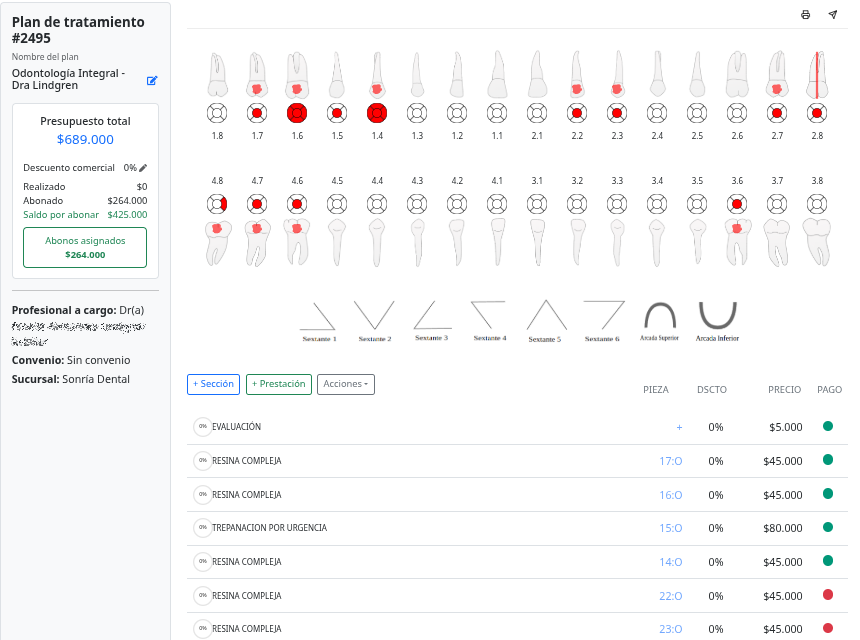The image size is (860, 640).
Task: Select the Arcada Superior icon
Action: pyautogui.click(x=659, y=321)
